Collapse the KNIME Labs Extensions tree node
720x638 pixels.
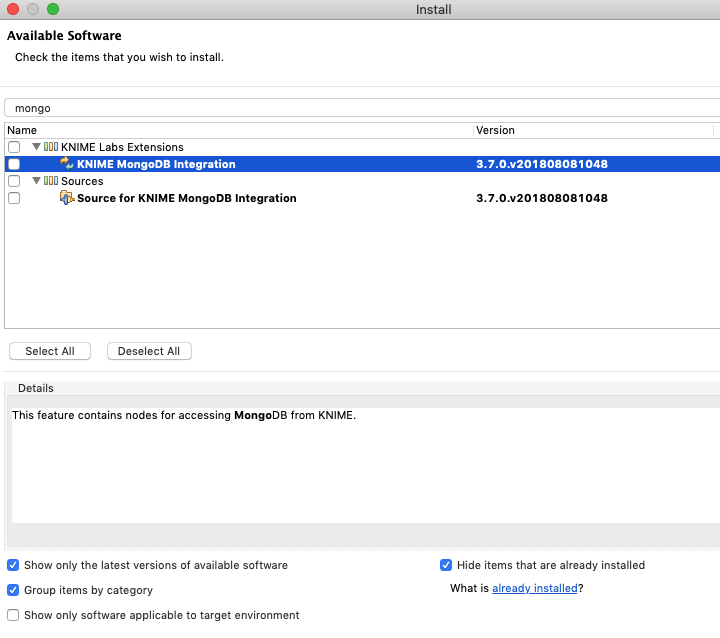coord(36,147)
